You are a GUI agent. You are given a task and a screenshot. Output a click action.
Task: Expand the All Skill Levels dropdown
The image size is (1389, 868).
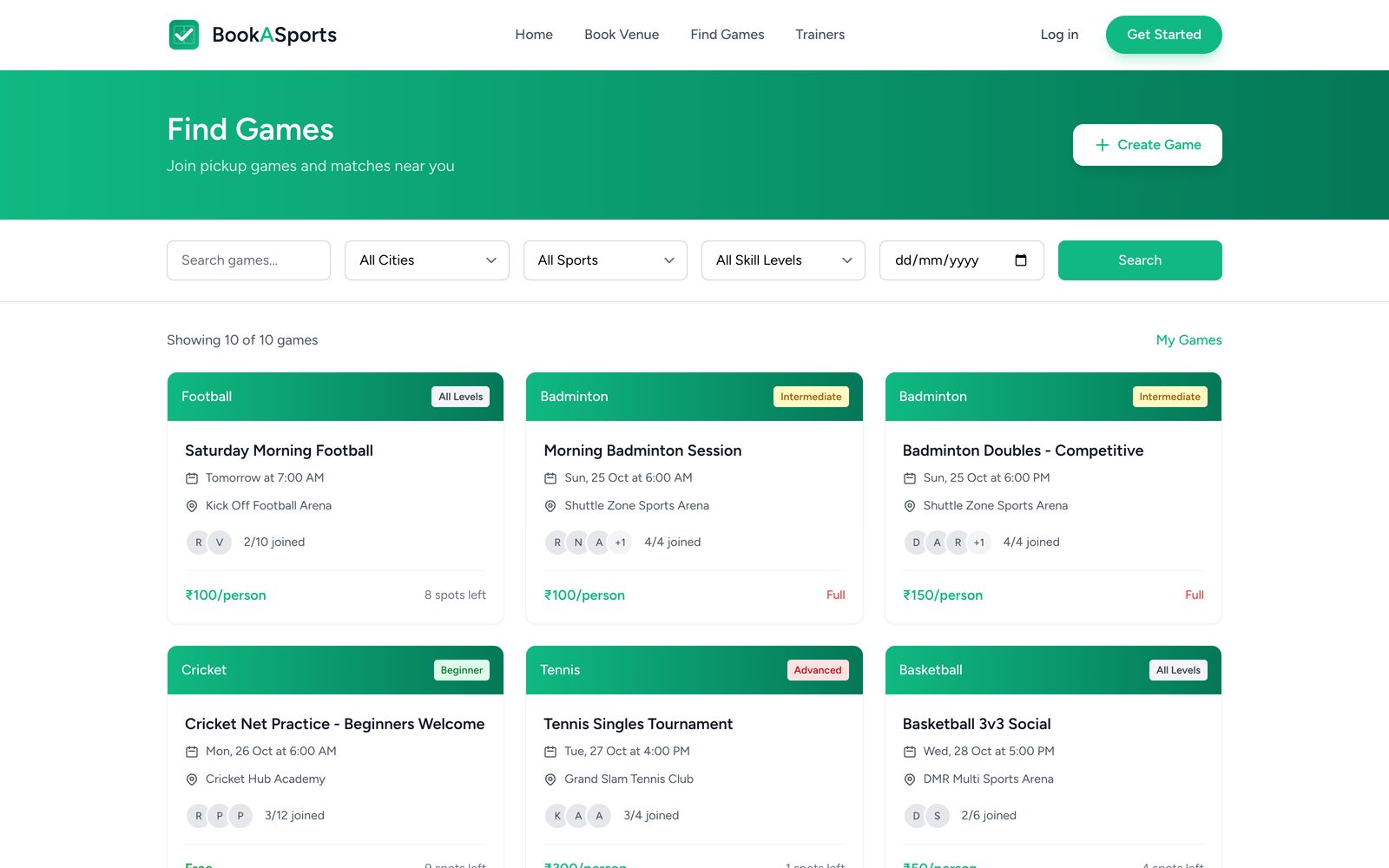[x=783, y=260]
